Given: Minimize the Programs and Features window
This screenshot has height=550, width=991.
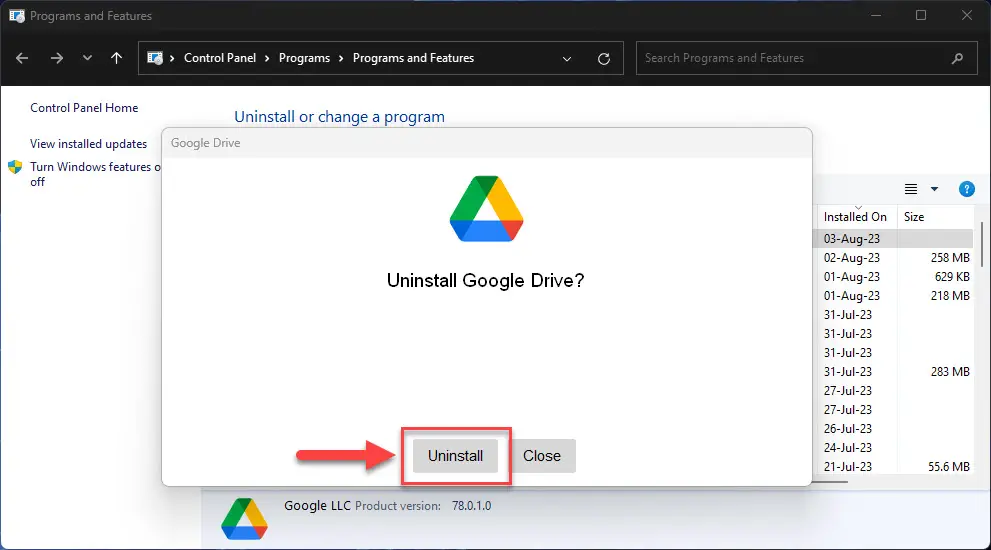Looking at the screenshot, I should 876,16.
